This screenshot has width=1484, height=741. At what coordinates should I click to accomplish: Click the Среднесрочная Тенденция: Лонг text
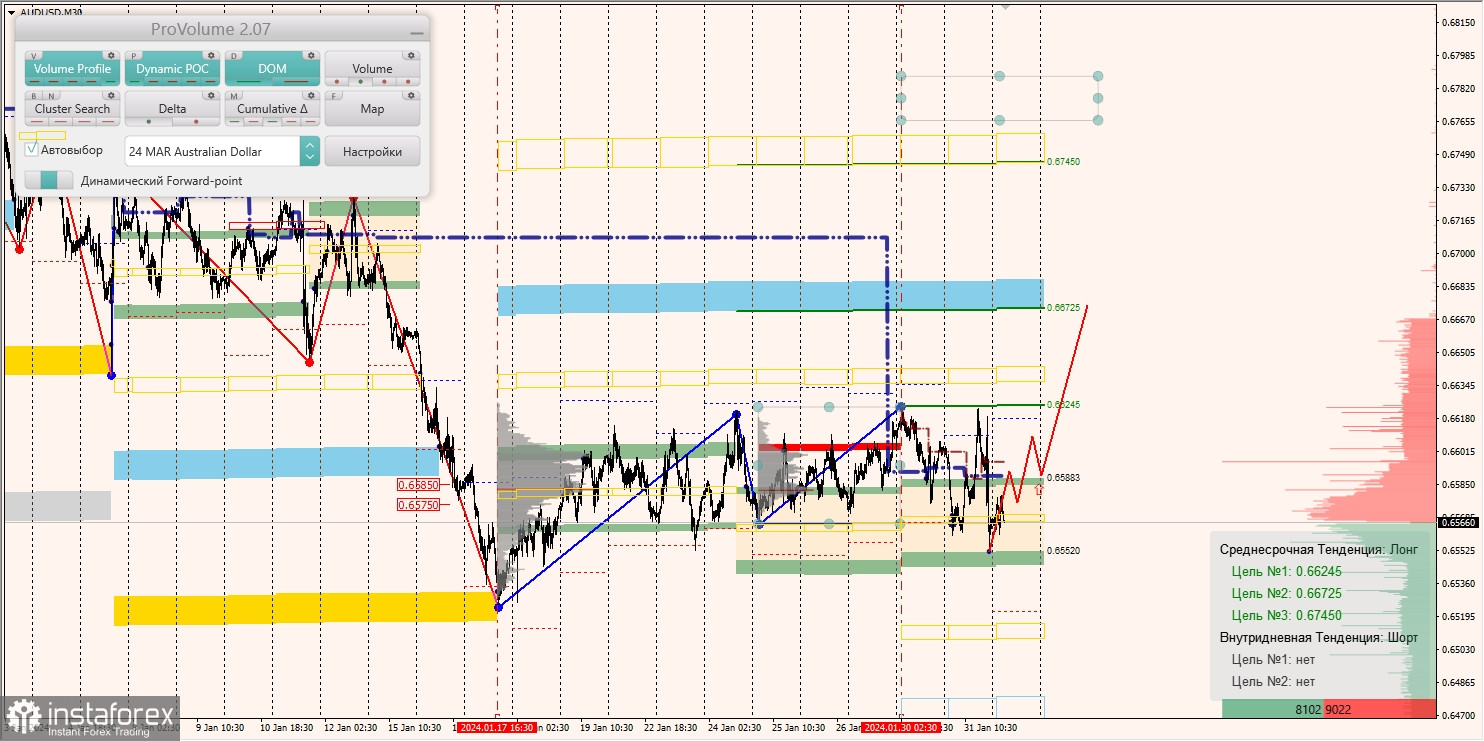click(x=1318, y=550)
